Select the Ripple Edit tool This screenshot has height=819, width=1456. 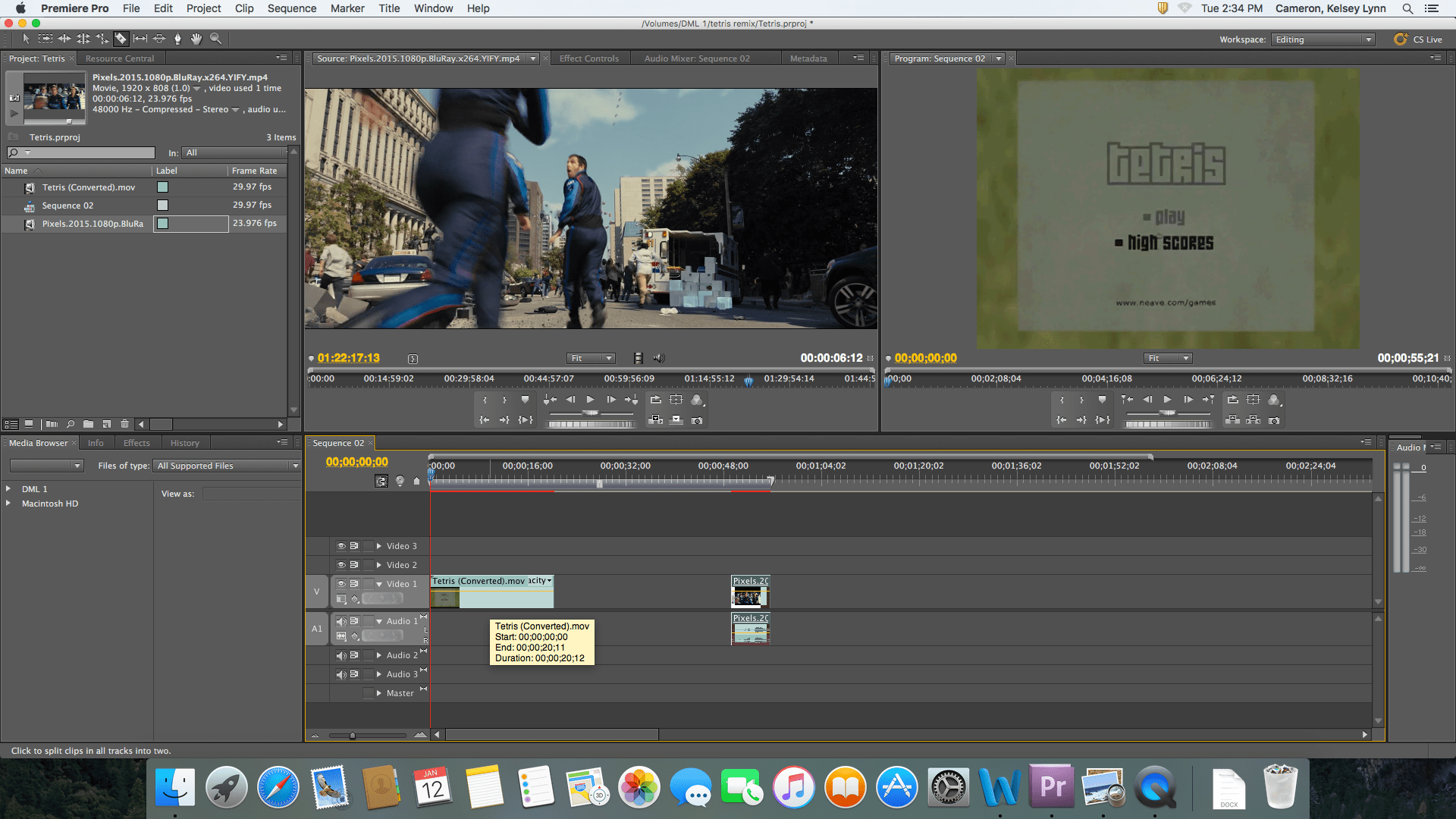click(x=64, y=39)
